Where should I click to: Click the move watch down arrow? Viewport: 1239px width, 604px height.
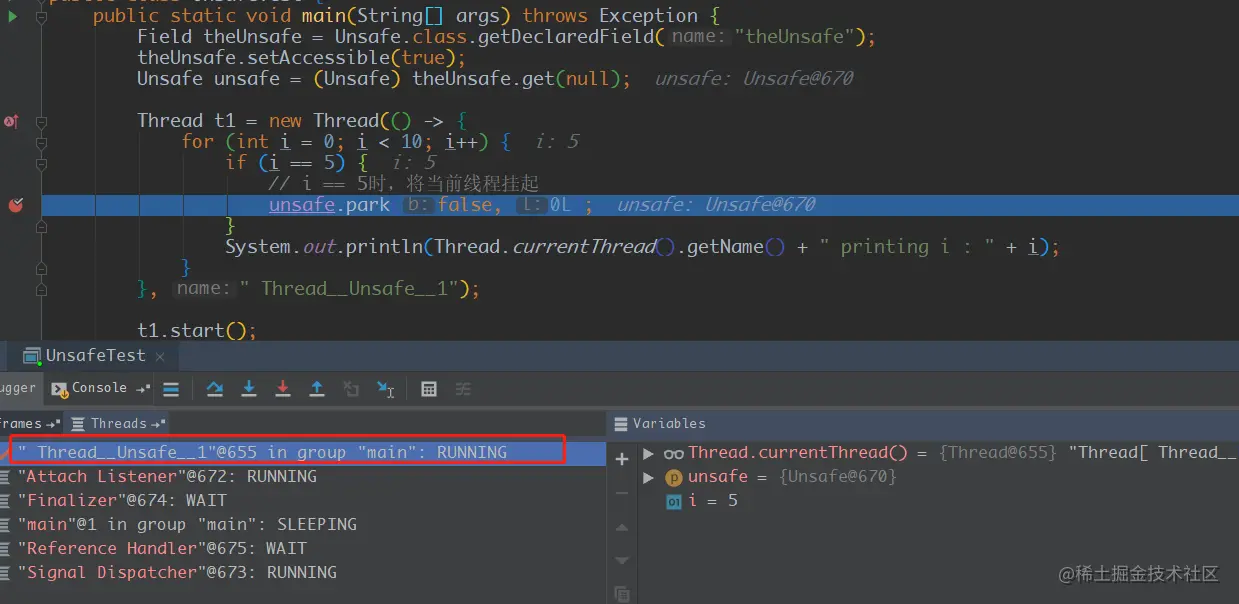point(621,560)
